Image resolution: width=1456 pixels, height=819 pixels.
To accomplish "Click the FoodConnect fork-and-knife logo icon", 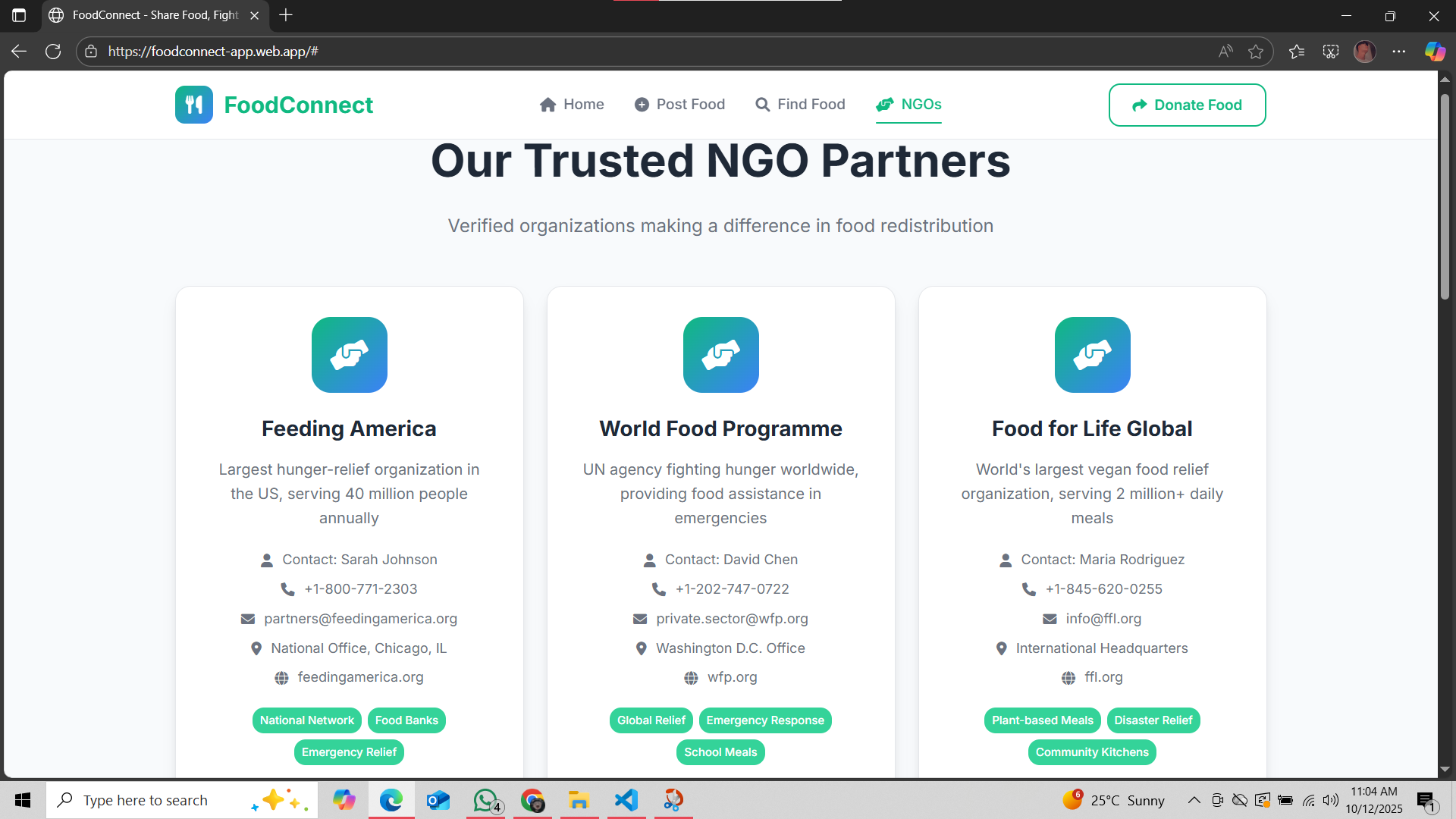I will tap(194, 105).
